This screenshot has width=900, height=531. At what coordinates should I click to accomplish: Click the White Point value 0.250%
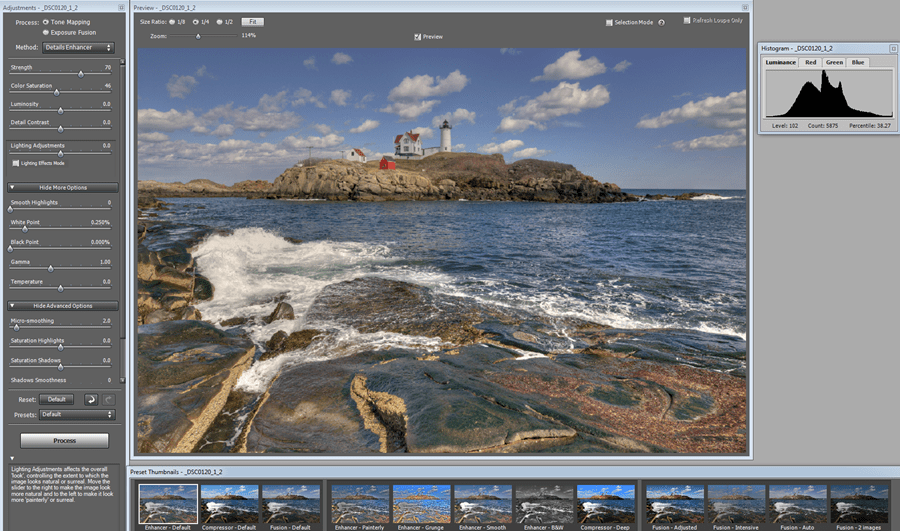pos(100,223)
